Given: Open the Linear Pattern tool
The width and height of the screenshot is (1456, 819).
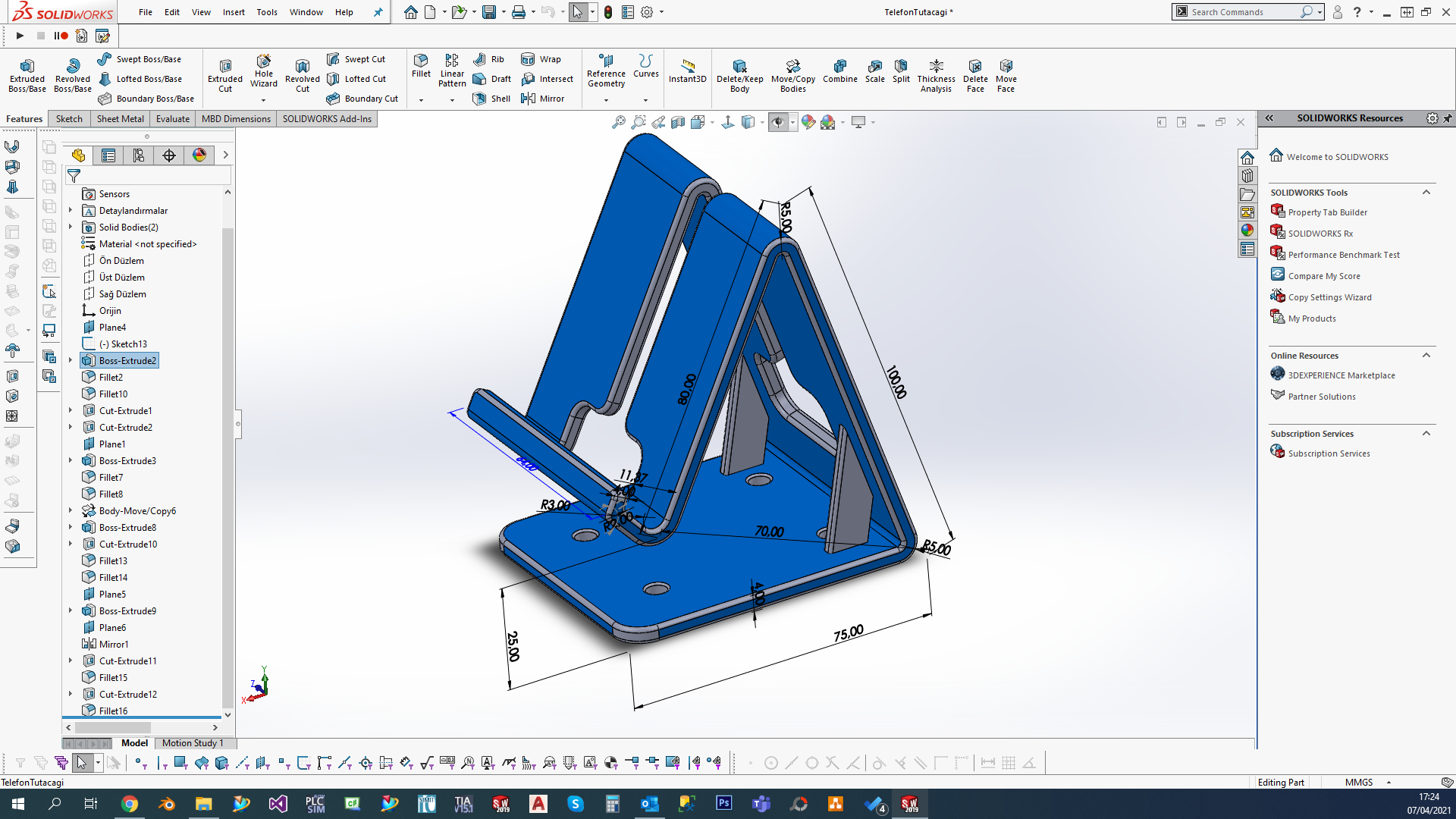Looking at the screenshot, I should (452, 69).
